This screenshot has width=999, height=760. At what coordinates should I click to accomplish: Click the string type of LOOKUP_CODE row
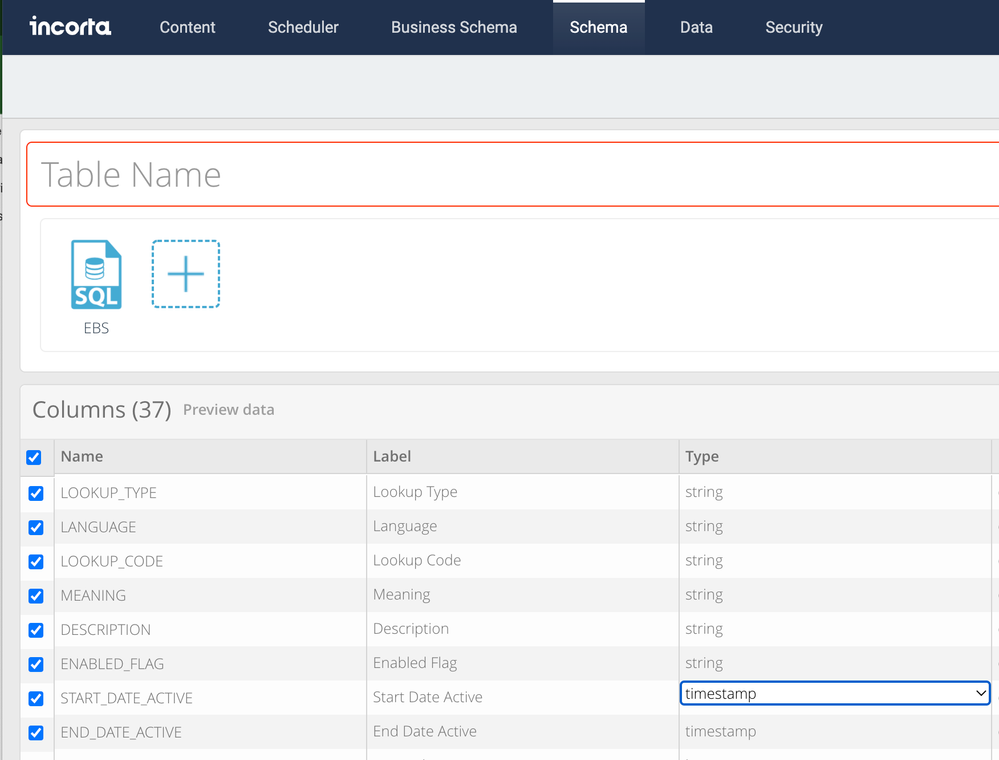704,560
